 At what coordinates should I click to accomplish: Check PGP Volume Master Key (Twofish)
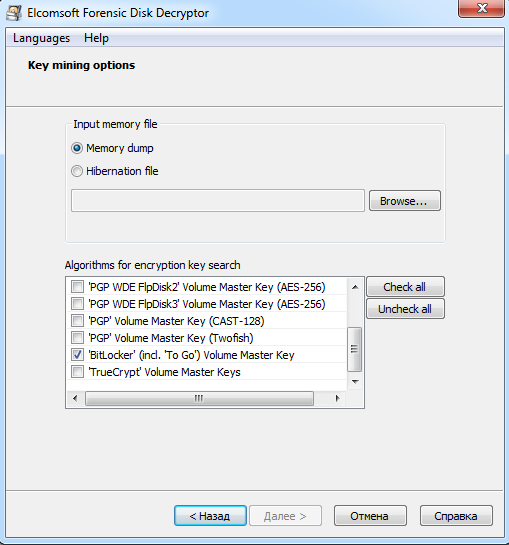point(77,338)
